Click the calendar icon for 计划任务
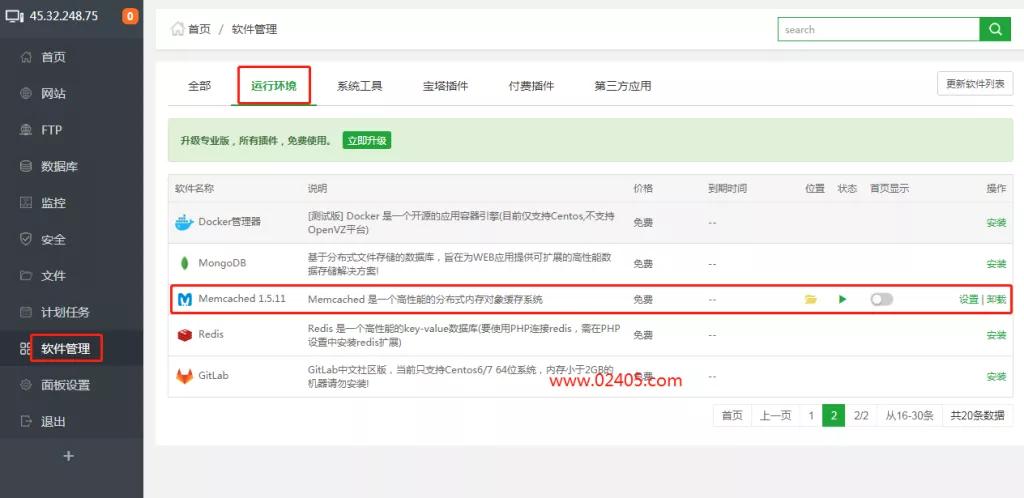The height and width of the screenshot is (498, 1024). tap(26, 311)
